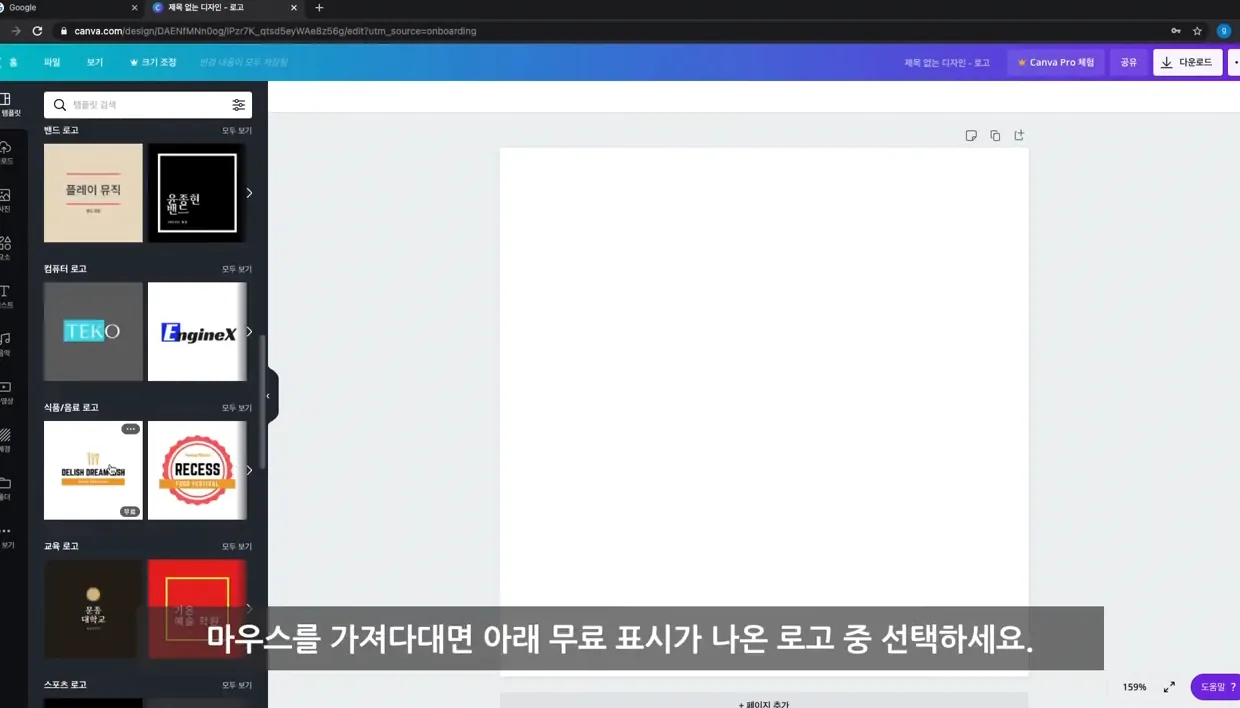Bookmark this page with the star icon
1240x708 pixels.
click(1197, 31)
